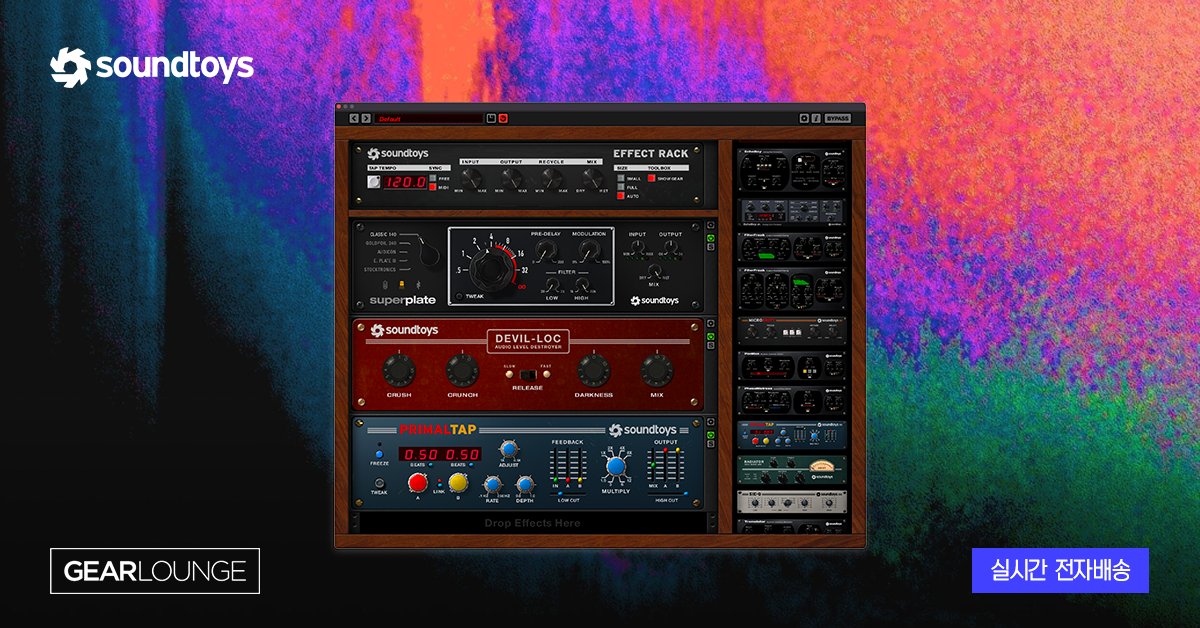Click the Tap Tempo pad on Effect Rack
1200x628 pixels.
click(373, 180)
